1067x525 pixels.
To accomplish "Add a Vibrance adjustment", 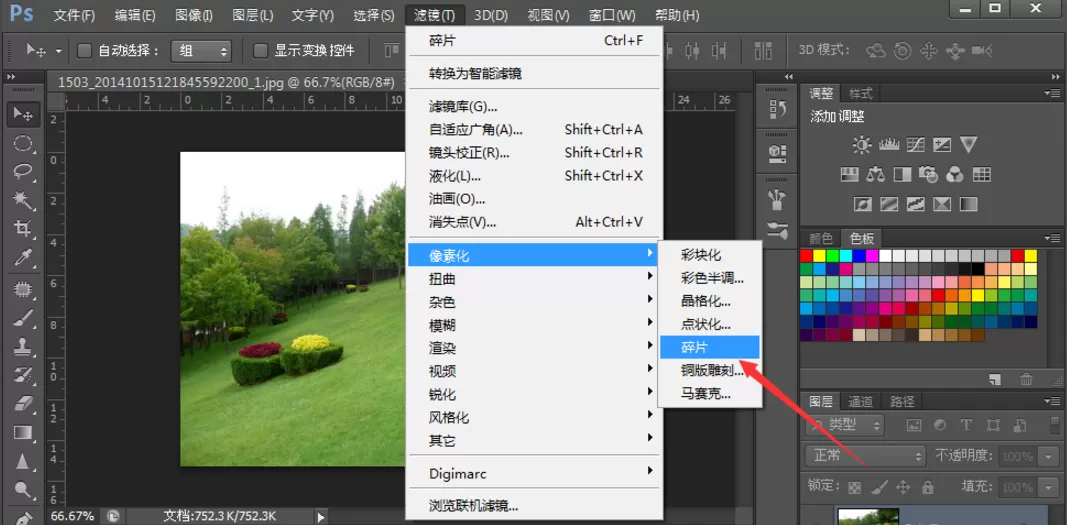I will pos(968,144).
